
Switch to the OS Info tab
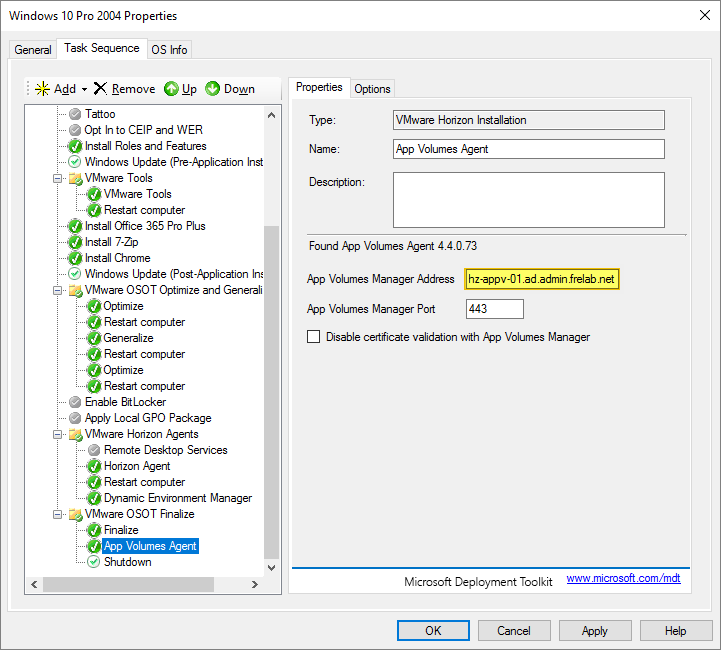coord(169,50)
